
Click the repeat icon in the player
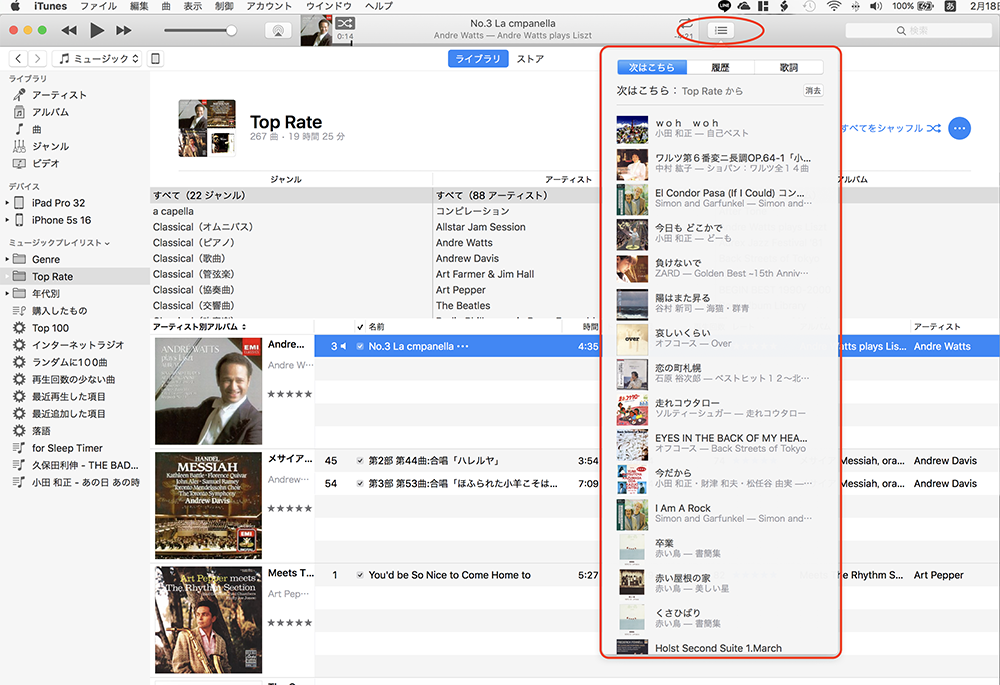coord(684,25)
